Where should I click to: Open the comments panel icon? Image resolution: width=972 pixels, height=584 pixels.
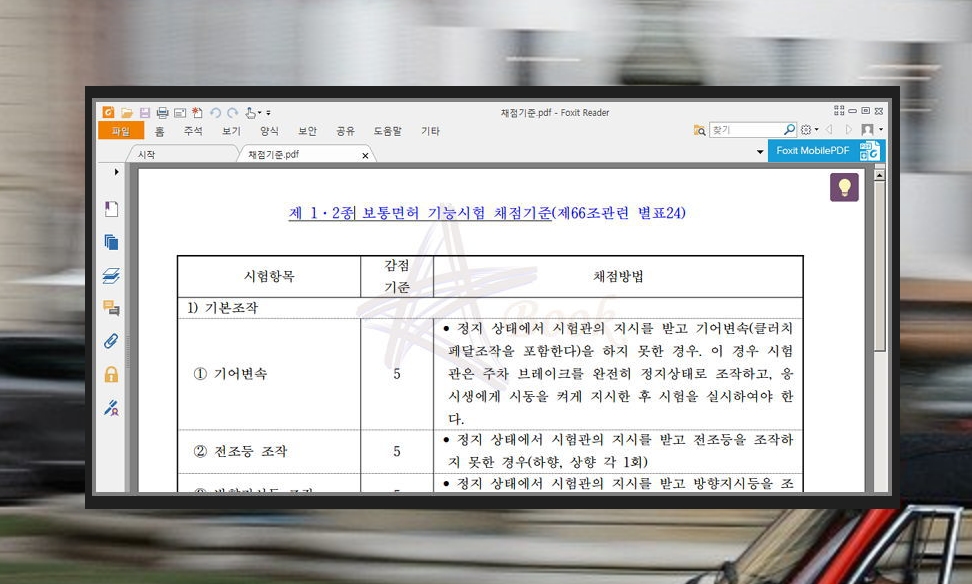pos(112,307)
